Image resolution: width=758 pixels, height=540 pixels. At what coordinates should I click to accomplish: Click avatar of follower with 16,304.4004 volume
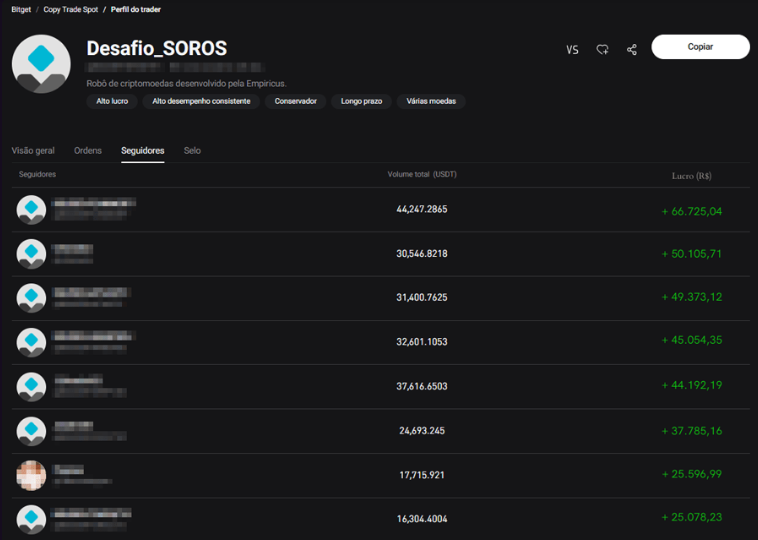tap(32, 518)
